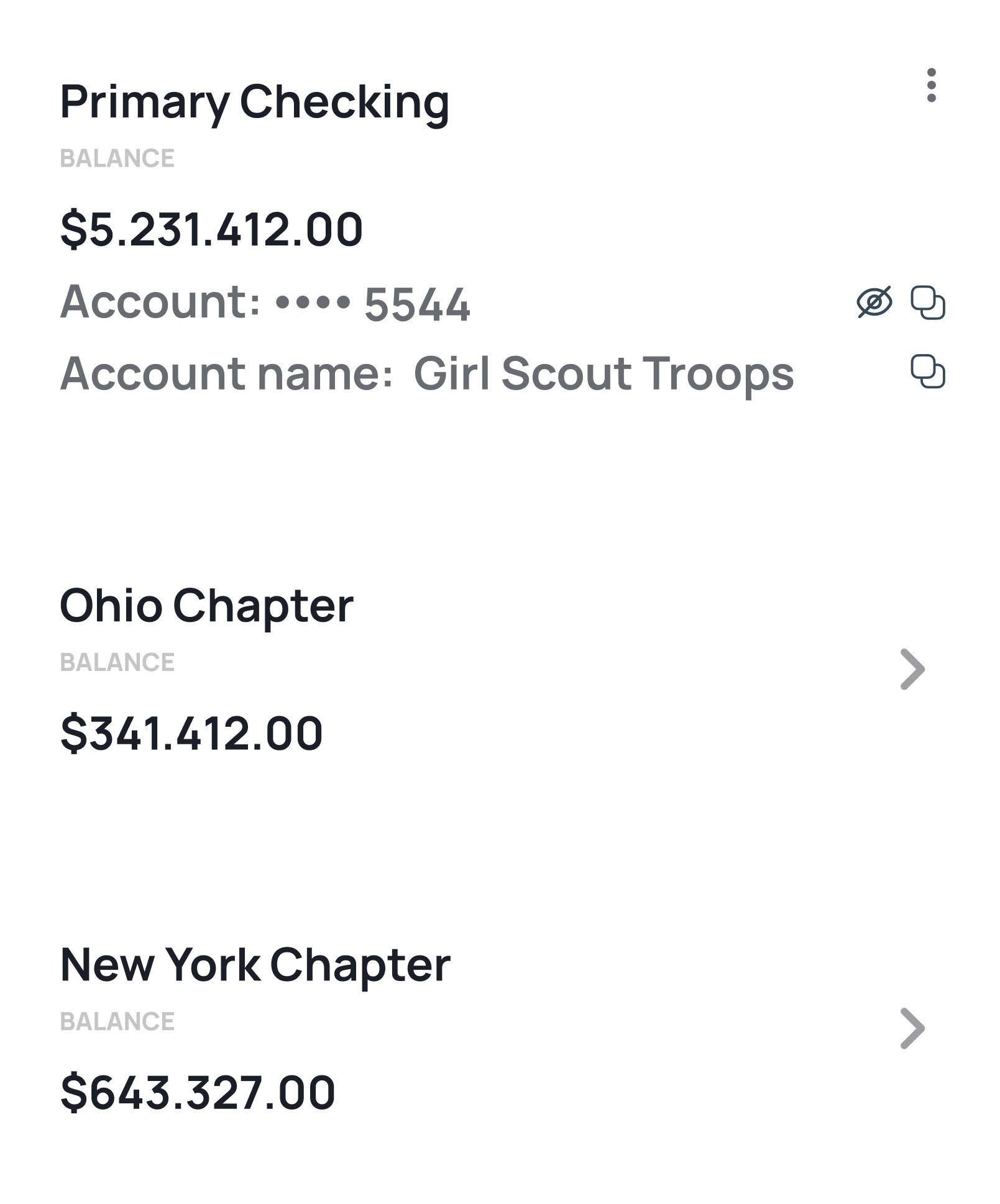Expand the New York Chapter chevron
The image size is (1000, 1204).
(x=912, y=1028)
